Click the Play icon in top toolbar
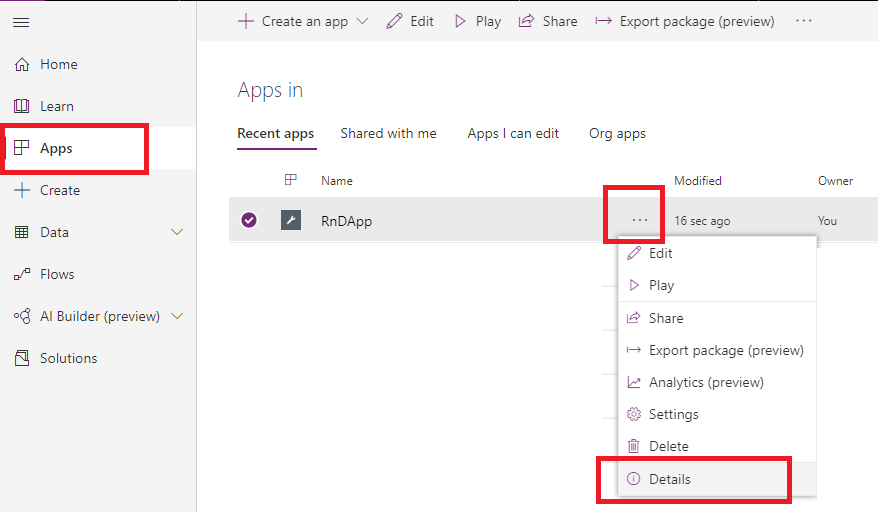 click(460, 21)
